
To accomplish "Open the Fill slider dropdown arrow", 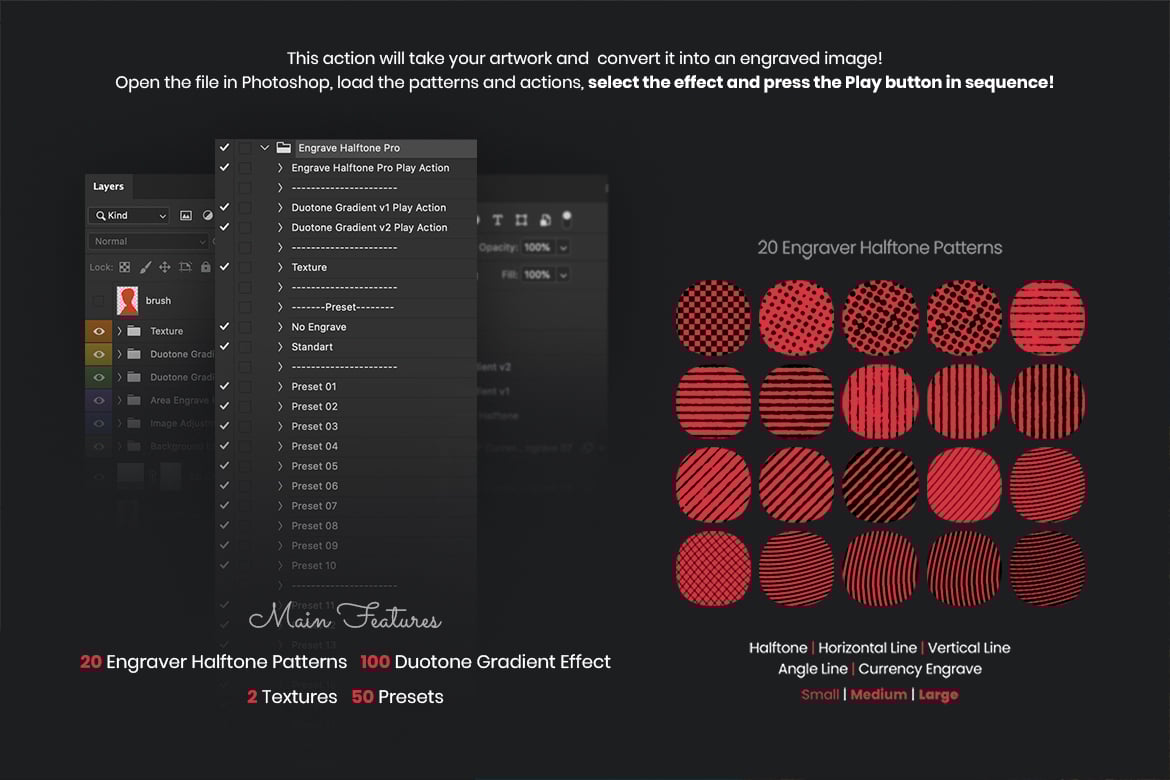I will pos(563,275).
